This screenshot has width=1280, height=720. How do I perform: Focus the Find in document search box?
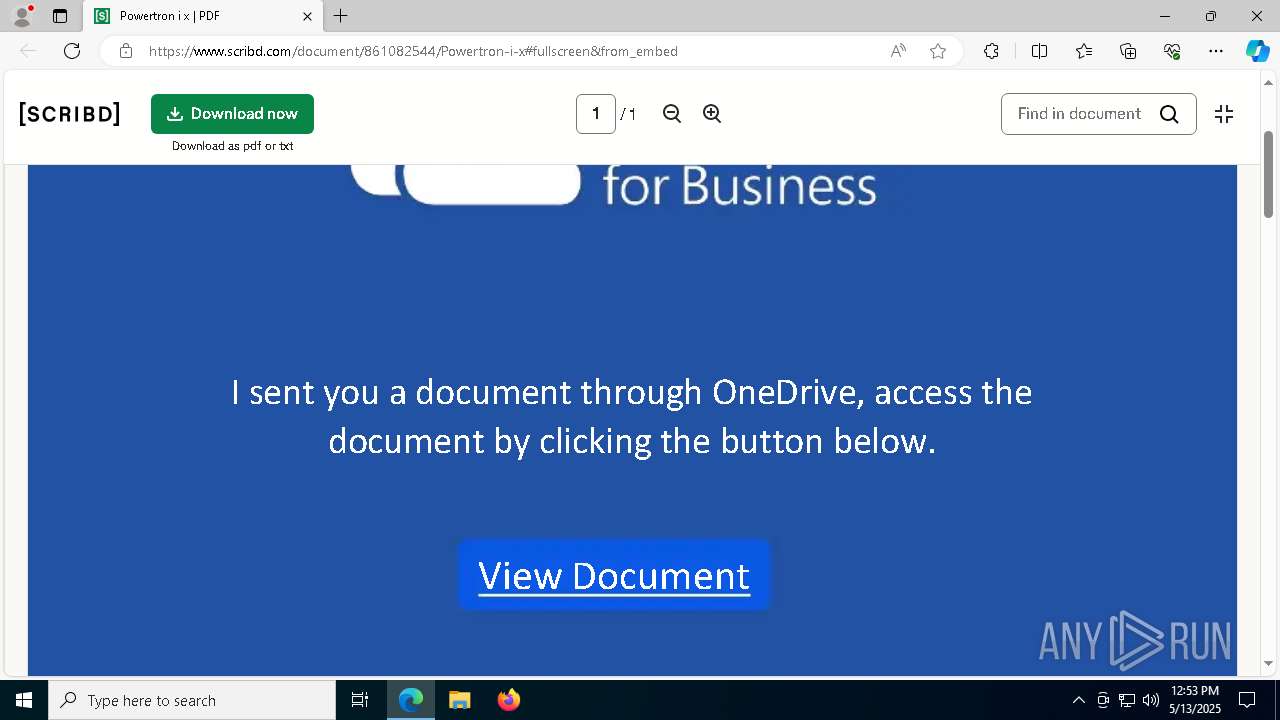click(1080, 114)
